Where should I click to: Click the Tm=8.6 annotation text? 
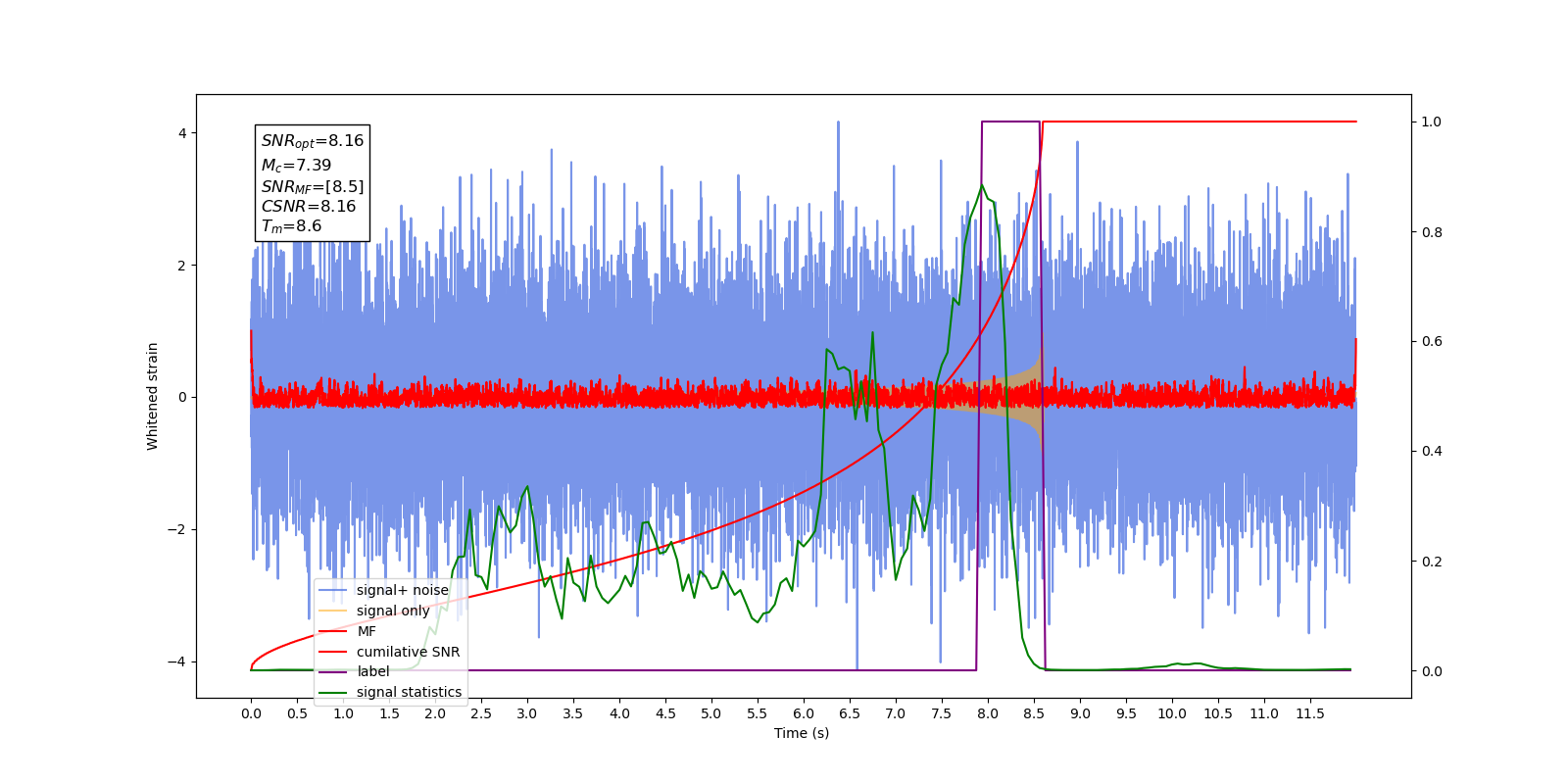tap(291, 226)
